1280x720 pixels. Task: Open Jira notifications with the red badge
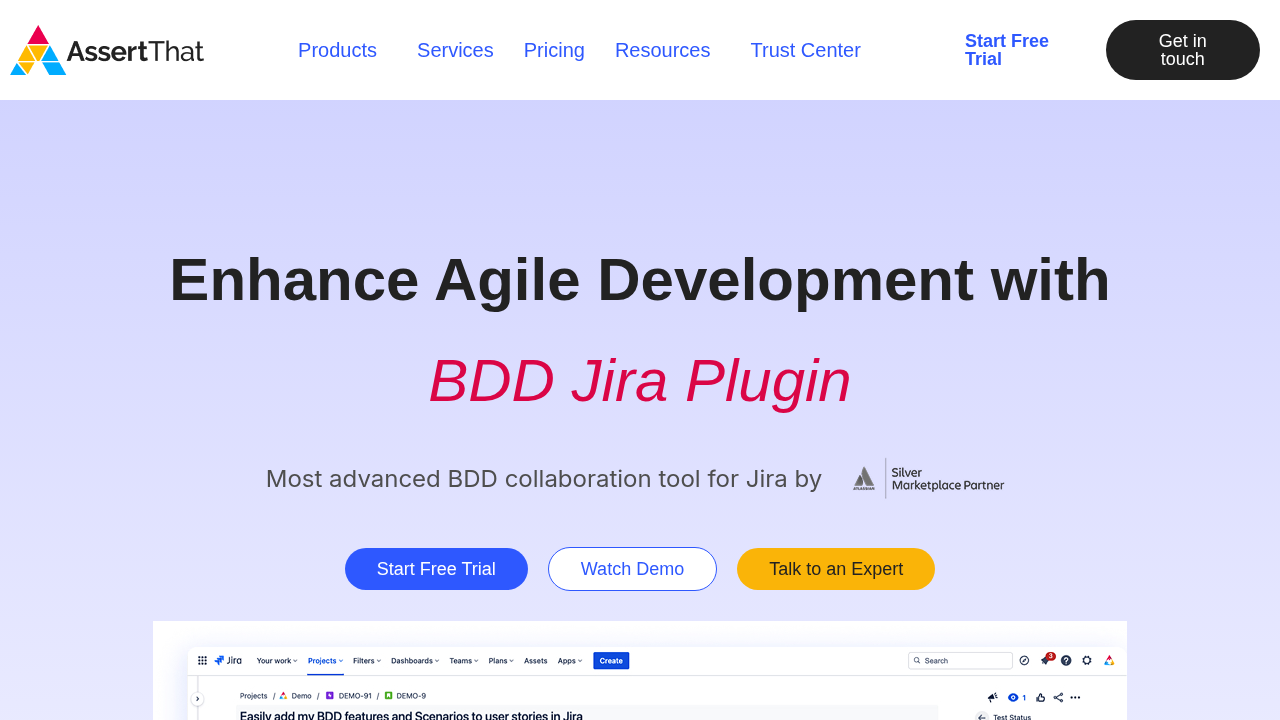(1046, 660)
